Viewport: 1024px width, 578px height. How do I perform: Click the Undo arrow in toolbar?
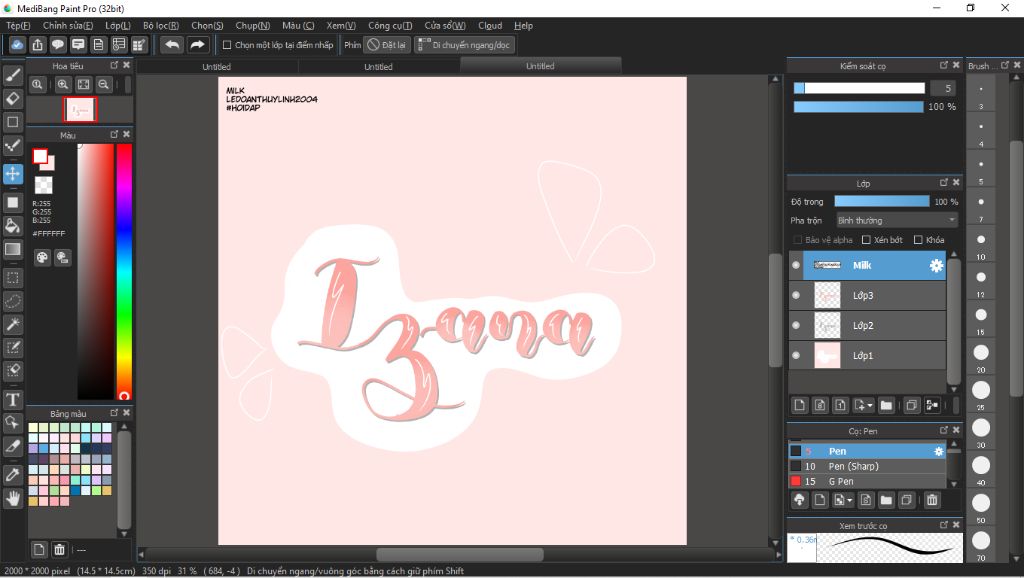click(172, 44)
